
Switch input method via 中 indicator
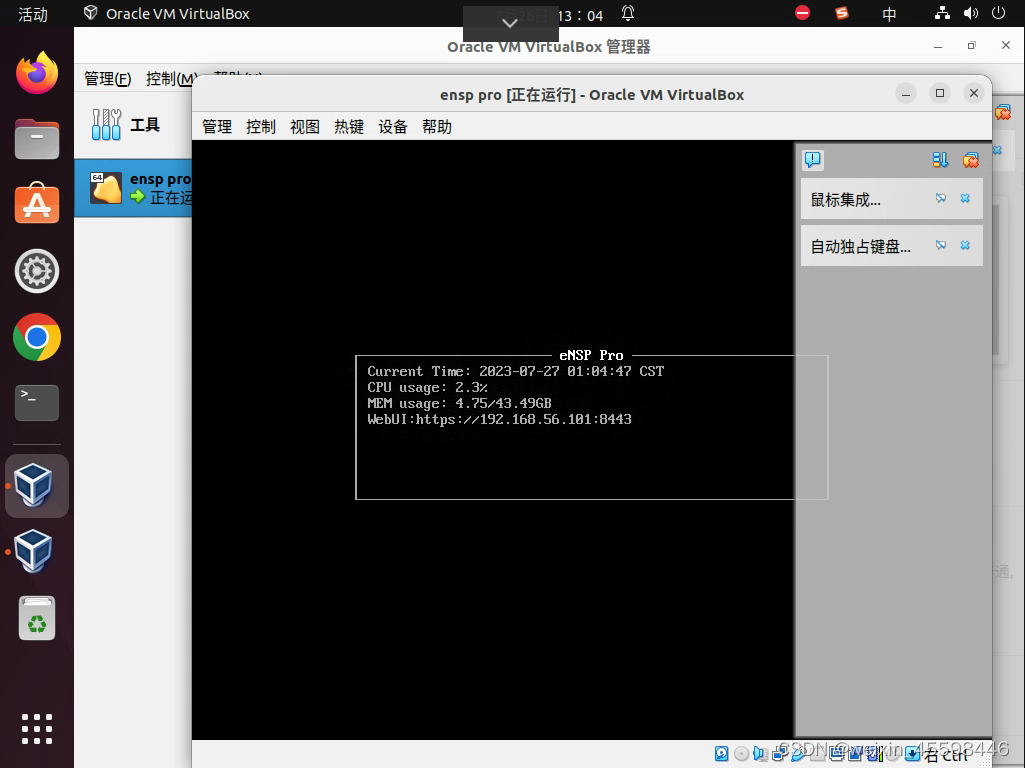pyautogui.click(x=889, y=14)
